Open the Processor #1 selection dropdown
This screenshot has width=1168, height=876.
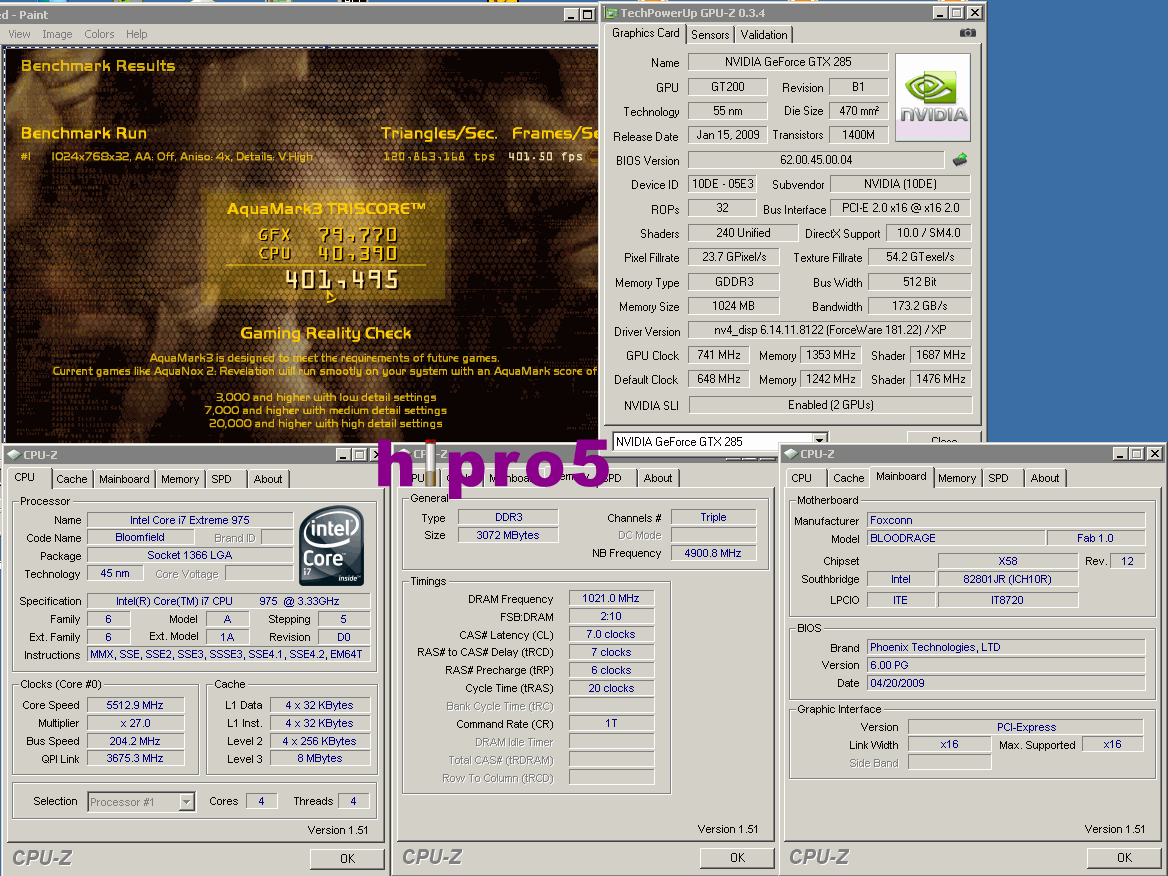tap(187, 802)
